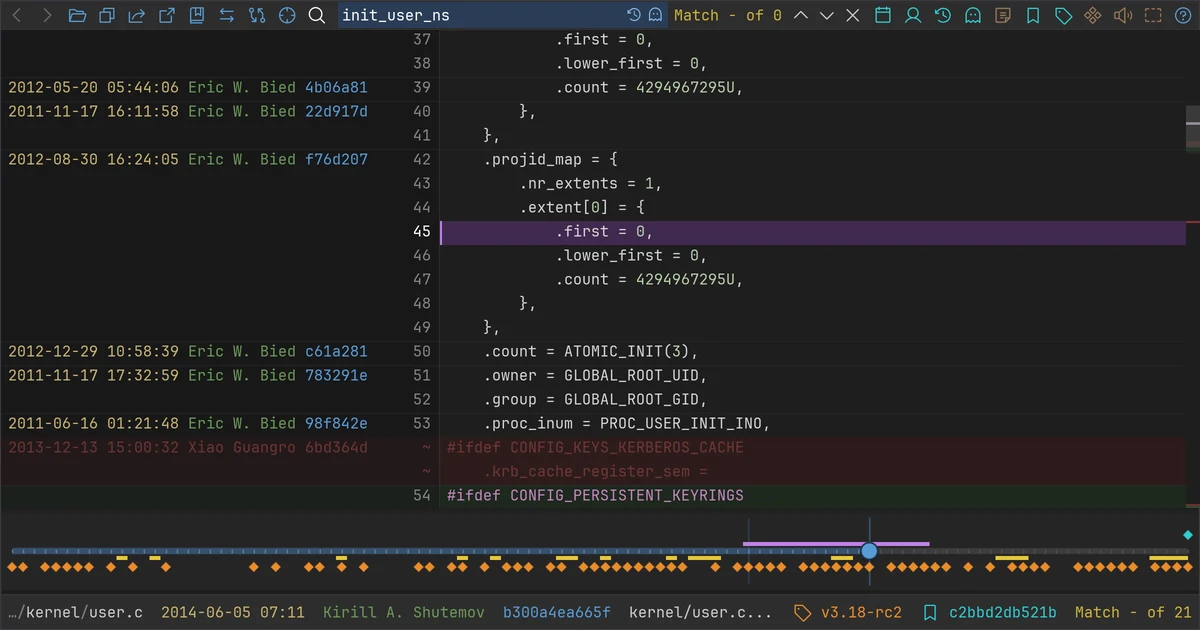This screenshot has width=1200, height=630.
Task: Toggle the calendar date column icon
Action: tap(883, 15)
